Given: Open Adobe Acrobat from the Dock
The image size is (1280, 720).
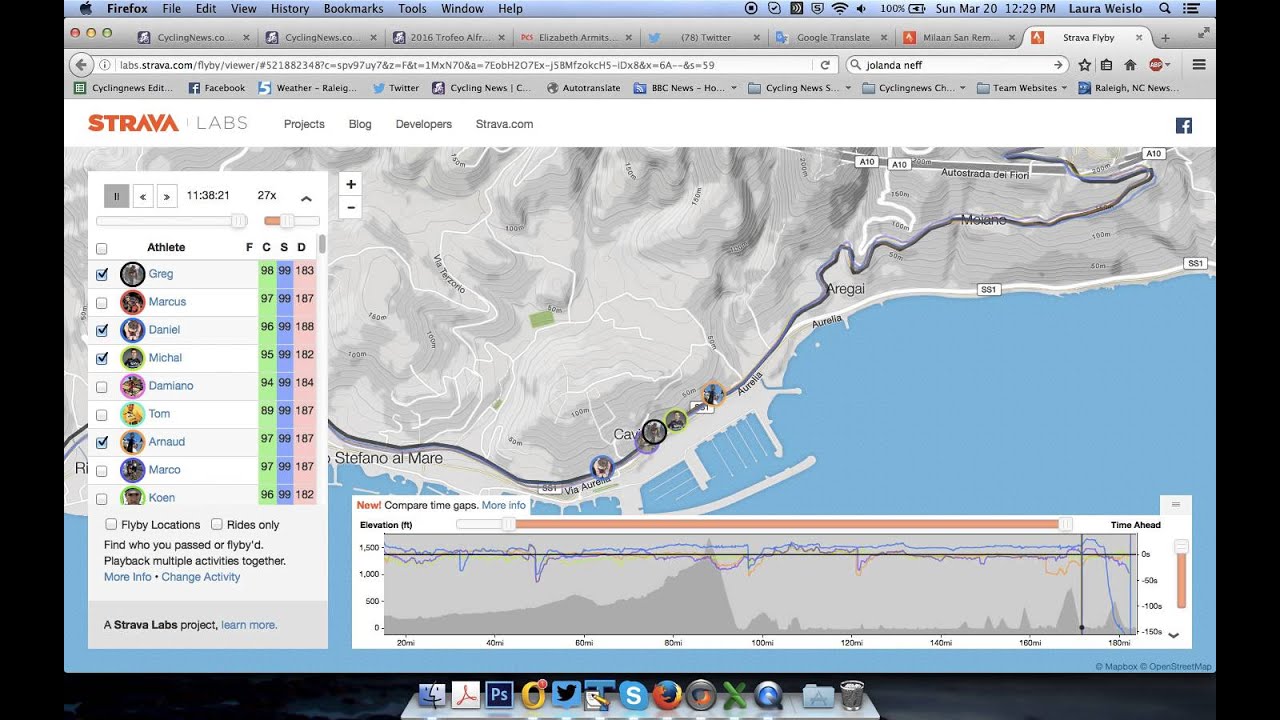Looking at the screenshot, I should tap(466, 695).
